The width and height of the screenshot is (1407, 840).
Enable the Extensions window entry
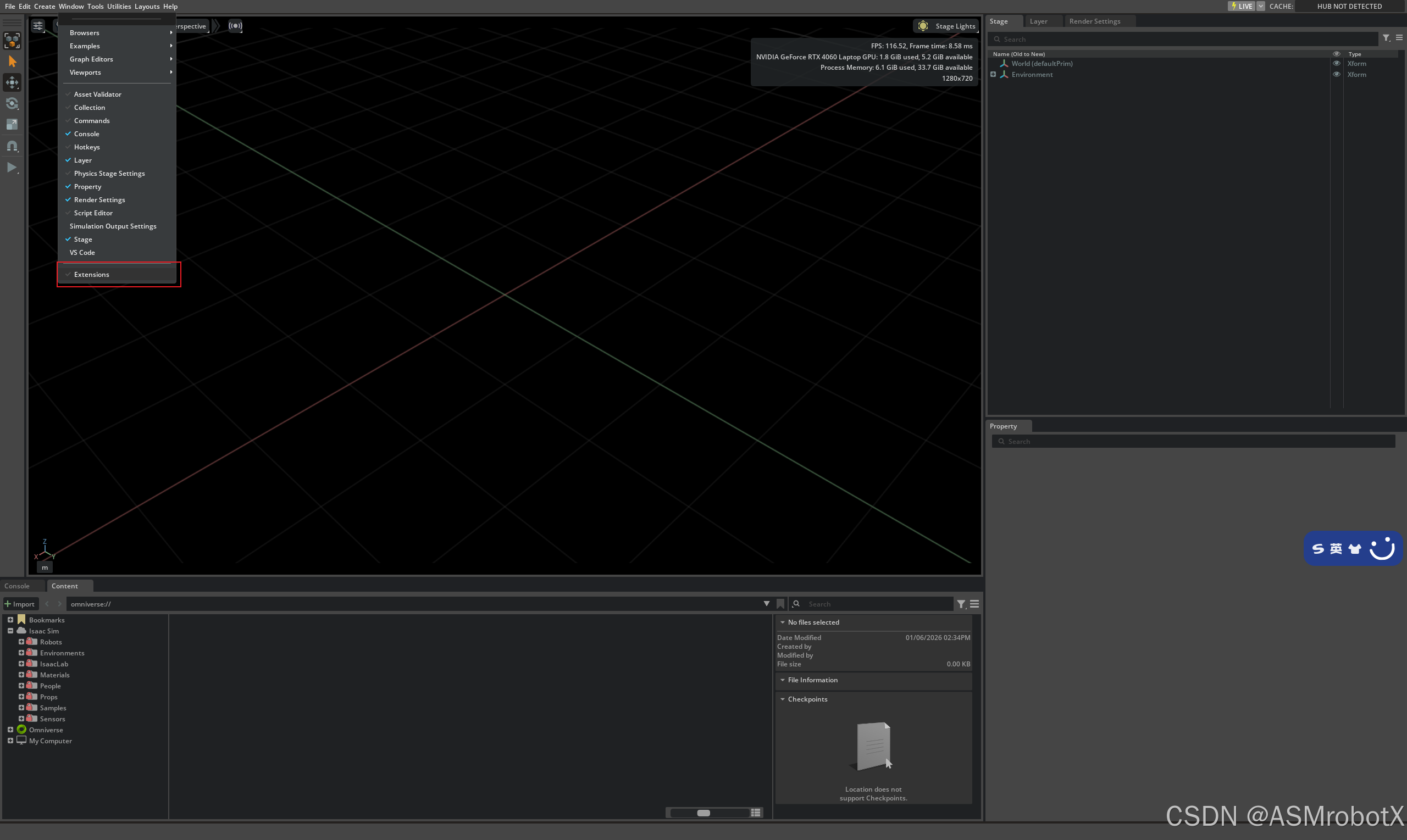(92, 275)
